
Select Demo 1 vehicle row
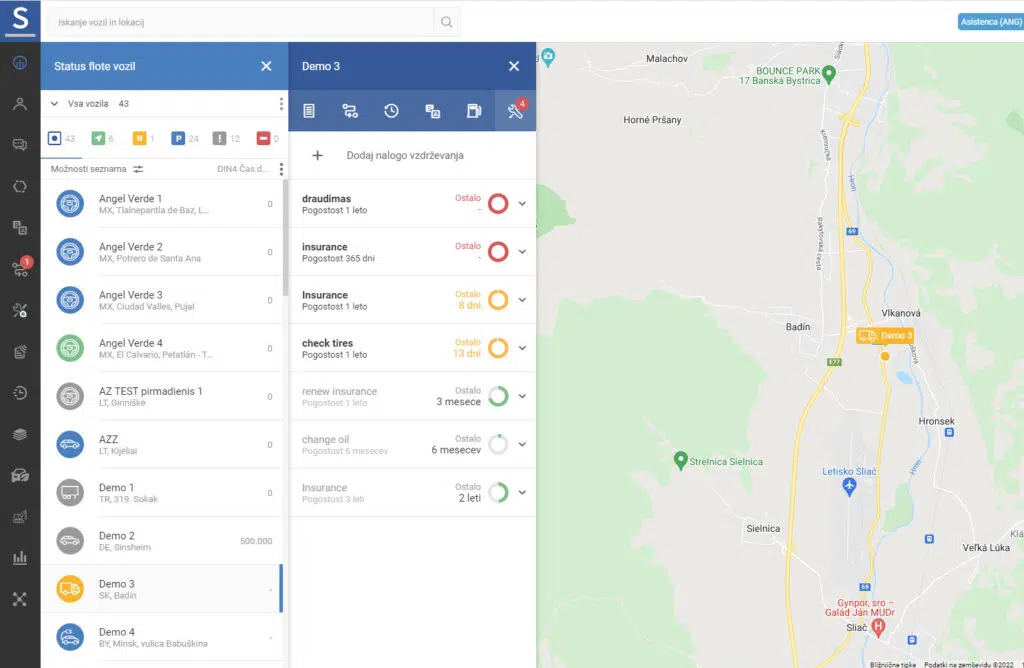(162, 493)
